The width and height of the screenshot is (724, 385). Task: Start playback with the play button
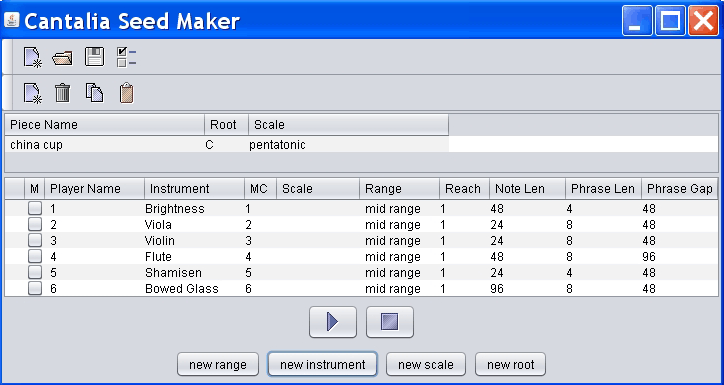click(333, 322)
